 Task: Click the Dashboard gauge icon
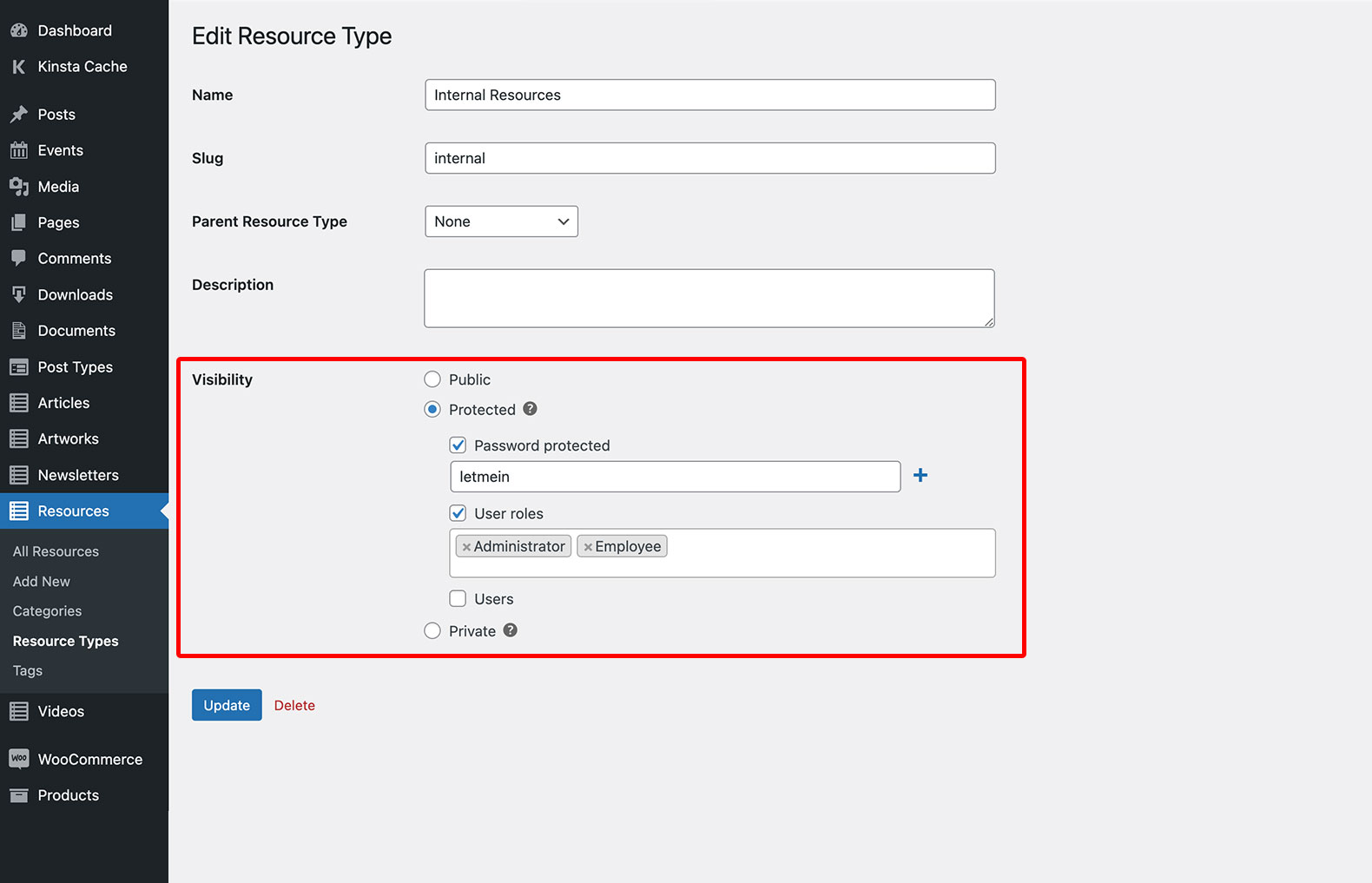pyautogui.click(x=19, y=30)
